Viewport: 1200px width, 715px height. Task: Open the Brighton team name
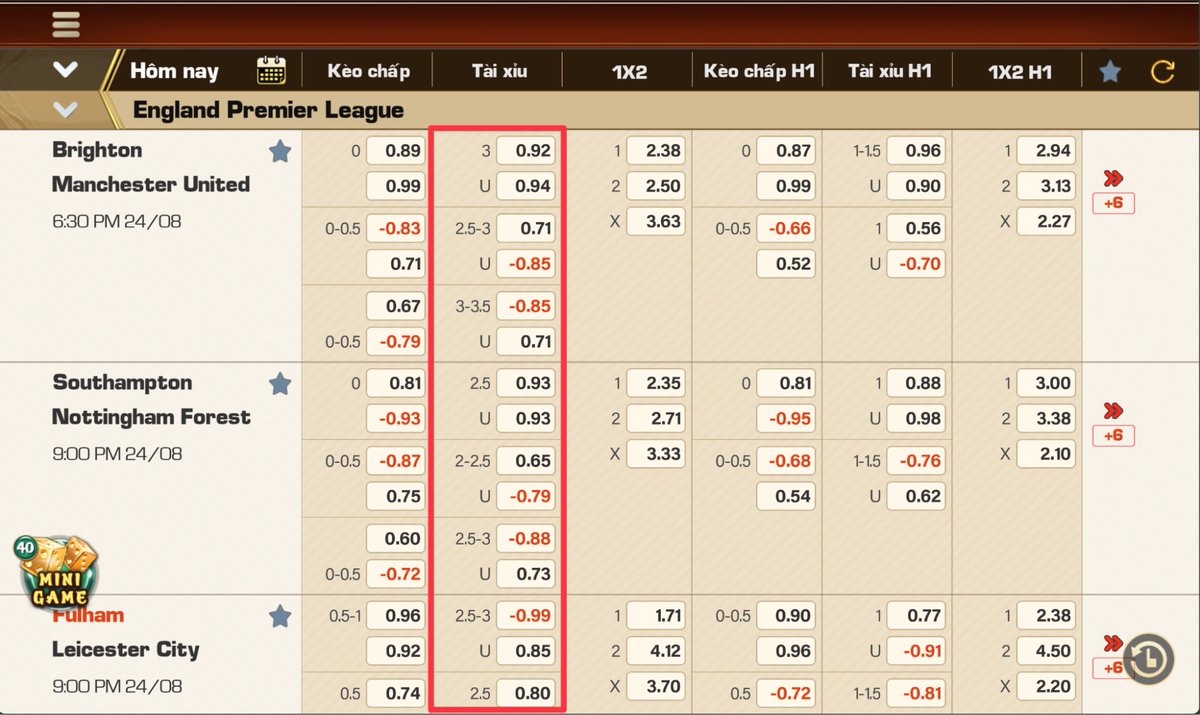click(x=97, y=150)
